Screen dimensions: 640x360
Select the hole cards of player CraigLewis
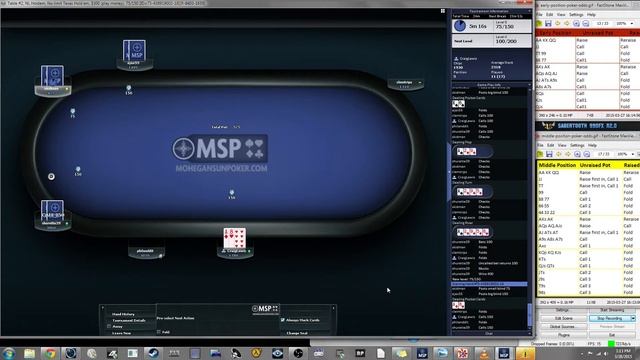pyautogui.click(x=235, y=238)
